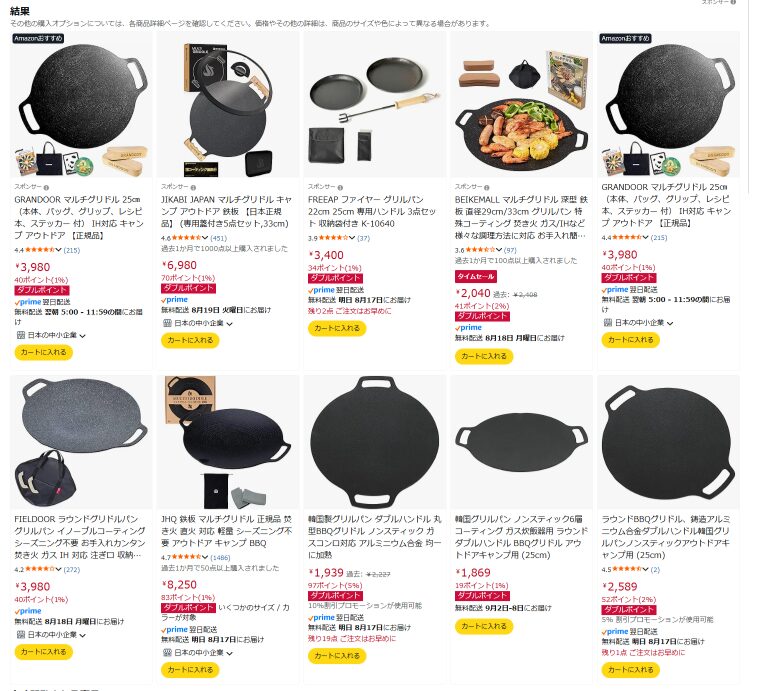Add BEIKEMALL ¥2,040 griddle to cart
Screen dimensions: 763x691
point(484,357)
